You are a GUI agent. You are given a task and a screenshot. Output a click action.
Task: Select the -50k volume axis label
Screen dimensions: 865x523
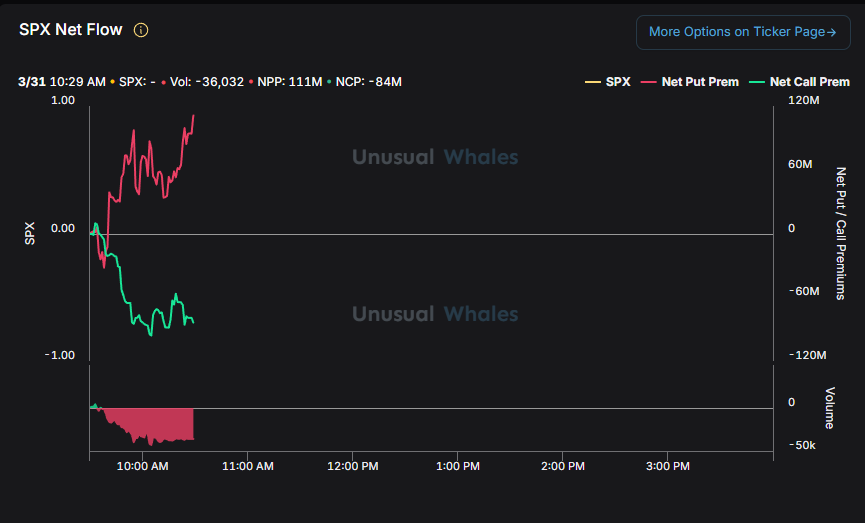pyautogui.click(x=802, y=445)
